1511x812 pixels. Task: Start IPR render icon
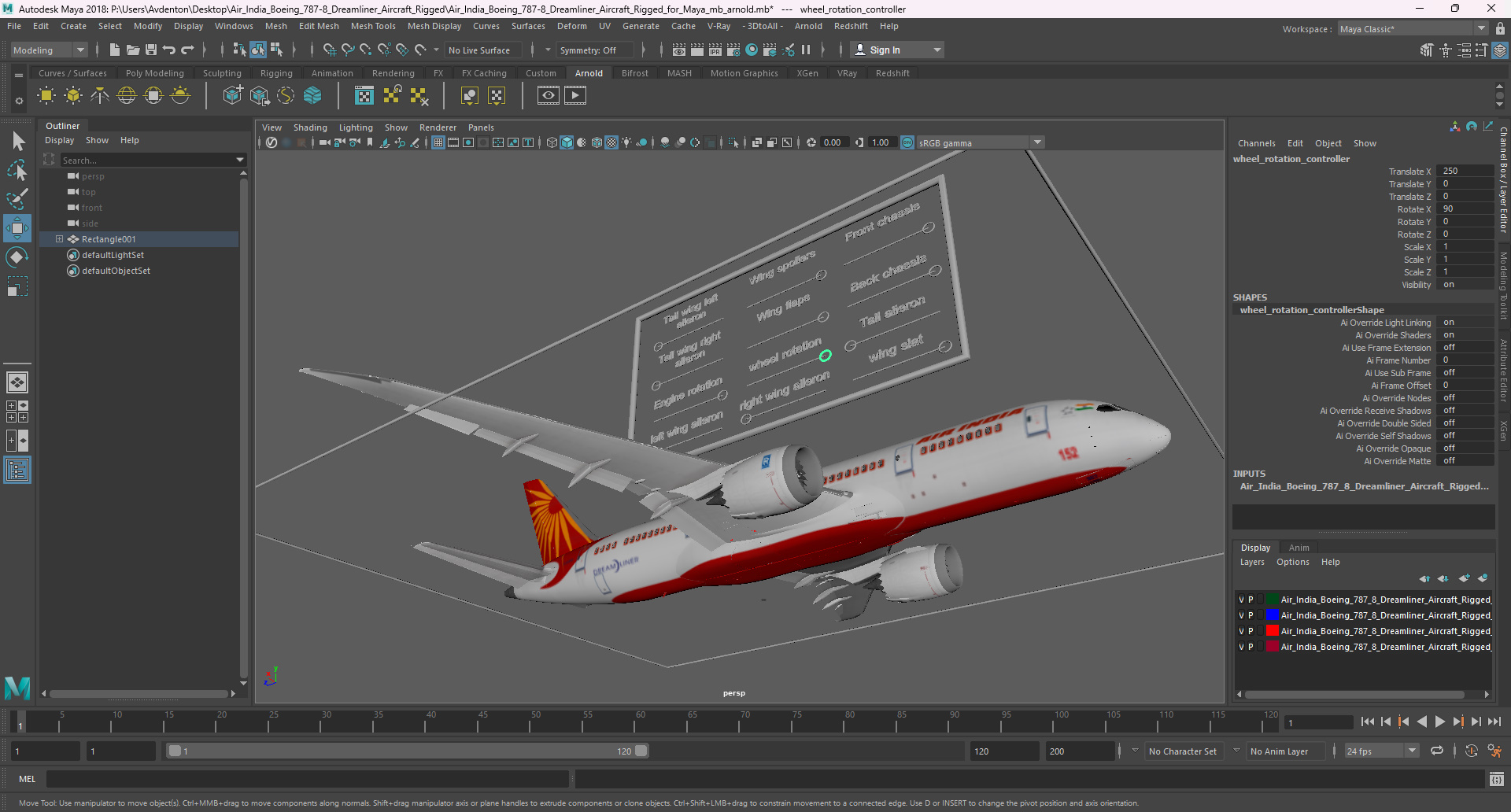click(x=715, y=50)
